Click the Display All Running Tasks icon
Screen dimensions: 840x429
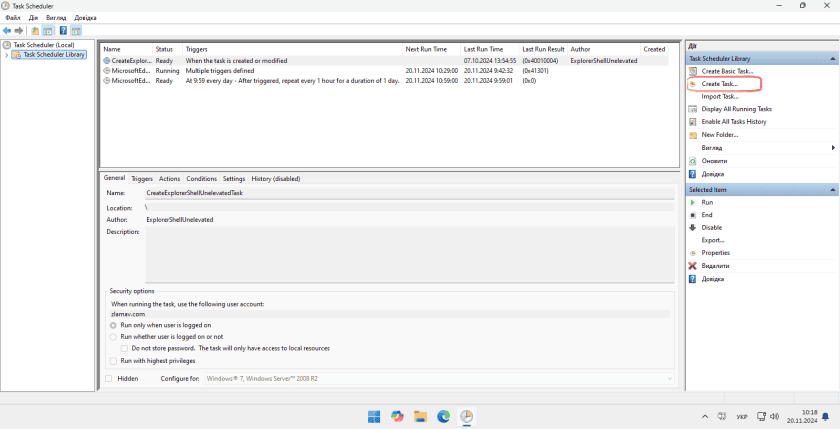pyautogui.click(x=693, y=109)
